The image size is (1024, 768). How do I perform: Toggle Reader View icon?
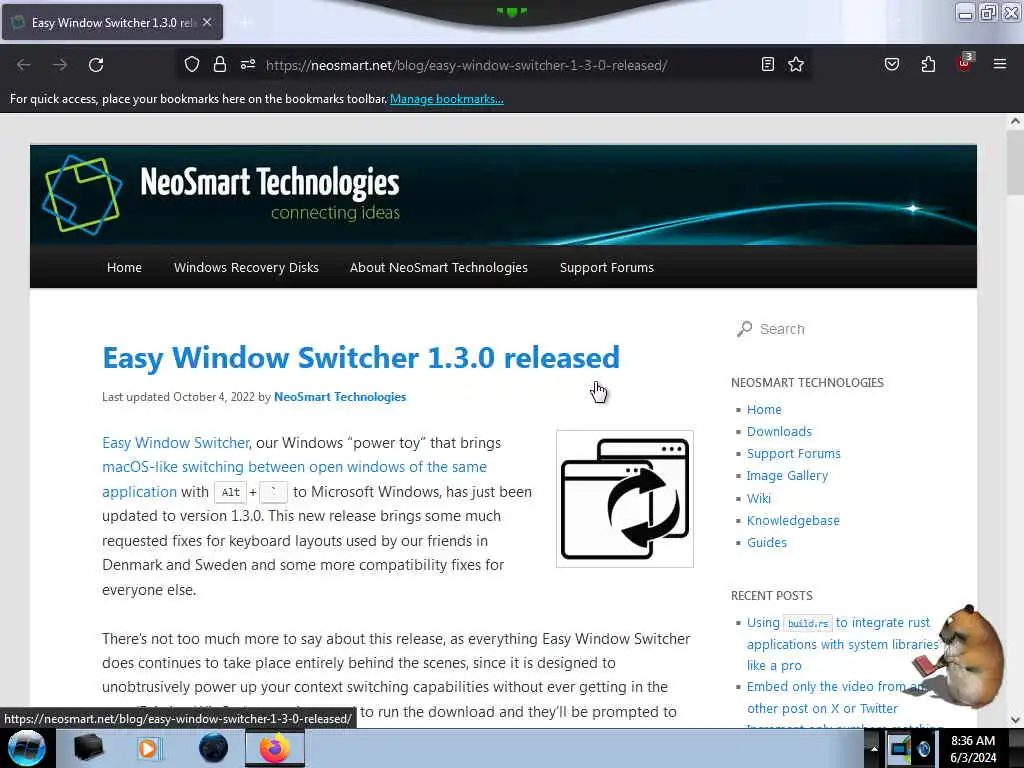click(x=768, y=64)
